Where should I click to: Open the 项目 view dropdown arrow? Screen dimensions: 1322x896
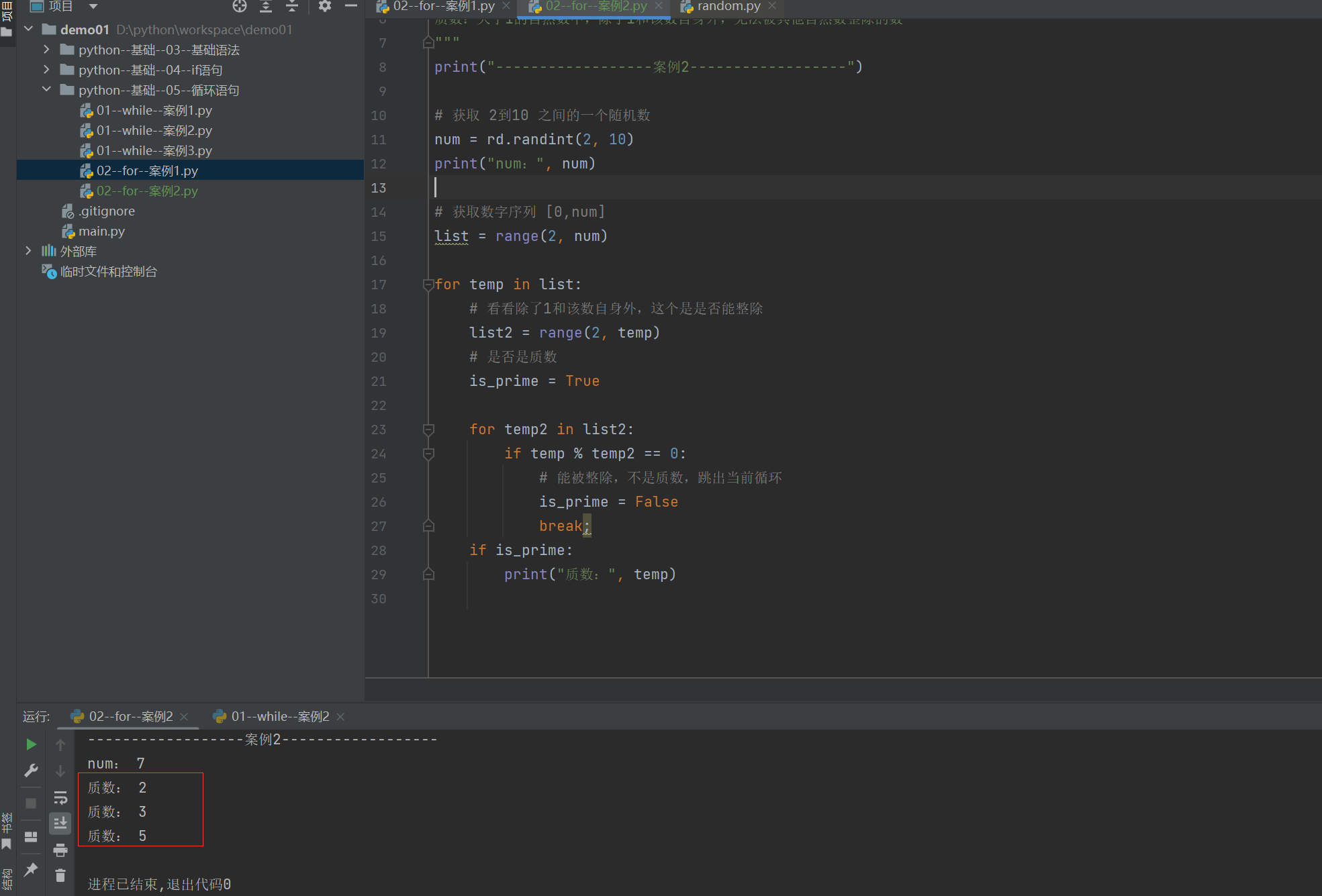tap(93, 7)
